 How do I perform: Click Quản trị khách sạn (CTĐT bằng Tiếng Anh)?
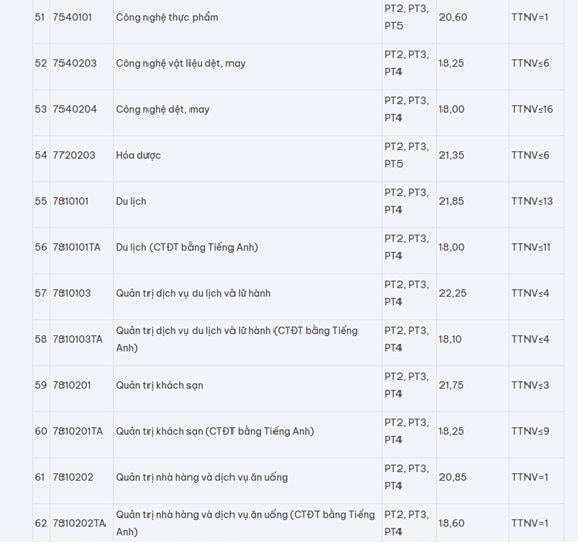tap(215, 431)
